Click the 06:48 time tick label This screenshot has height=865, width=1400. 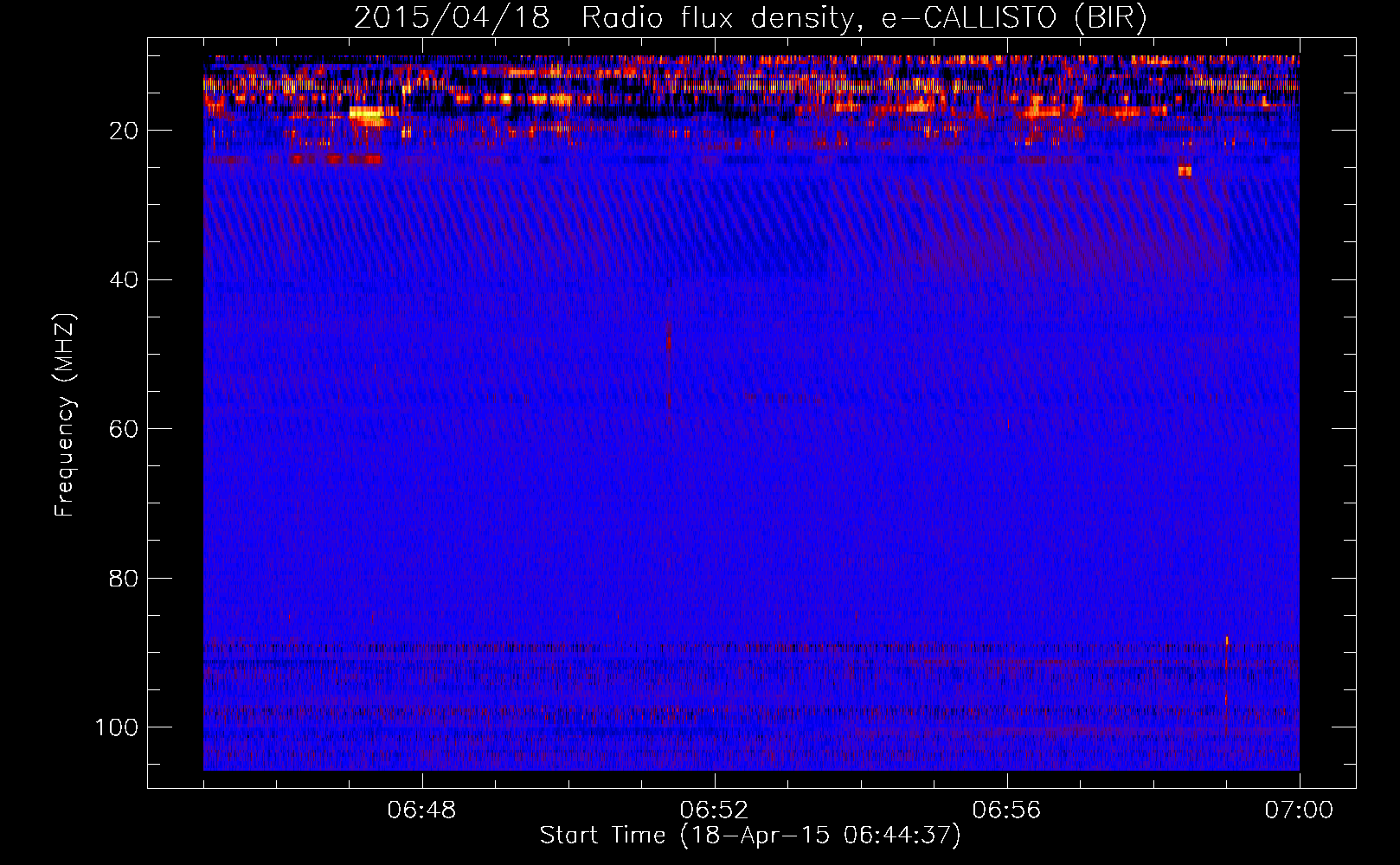pos(421,811)
